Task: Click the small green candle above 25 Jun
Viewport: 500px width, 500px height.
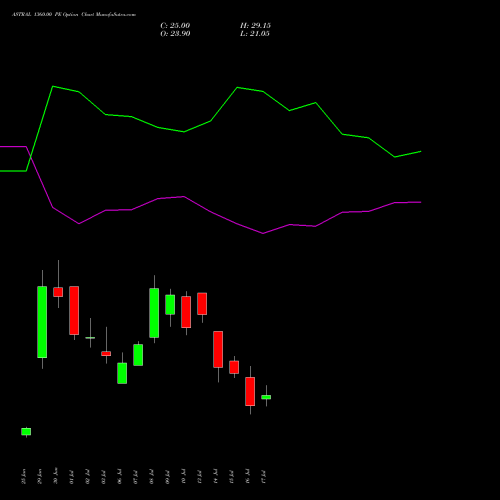Action: pyautogui.click(x=26, y=432)
